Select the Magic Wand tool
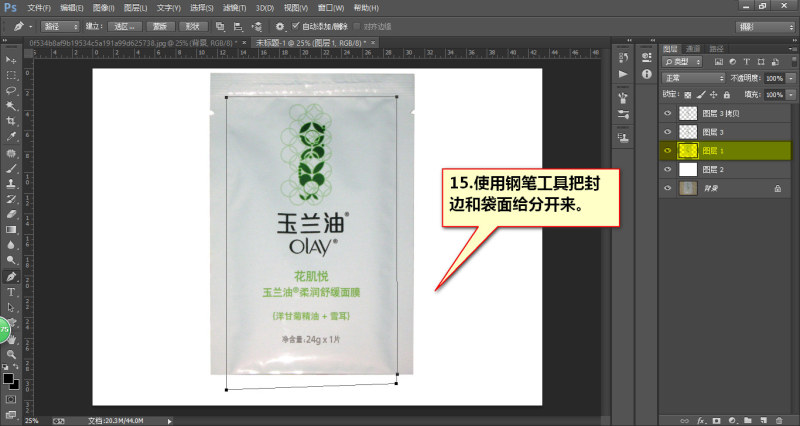 [x=11, y=106]
